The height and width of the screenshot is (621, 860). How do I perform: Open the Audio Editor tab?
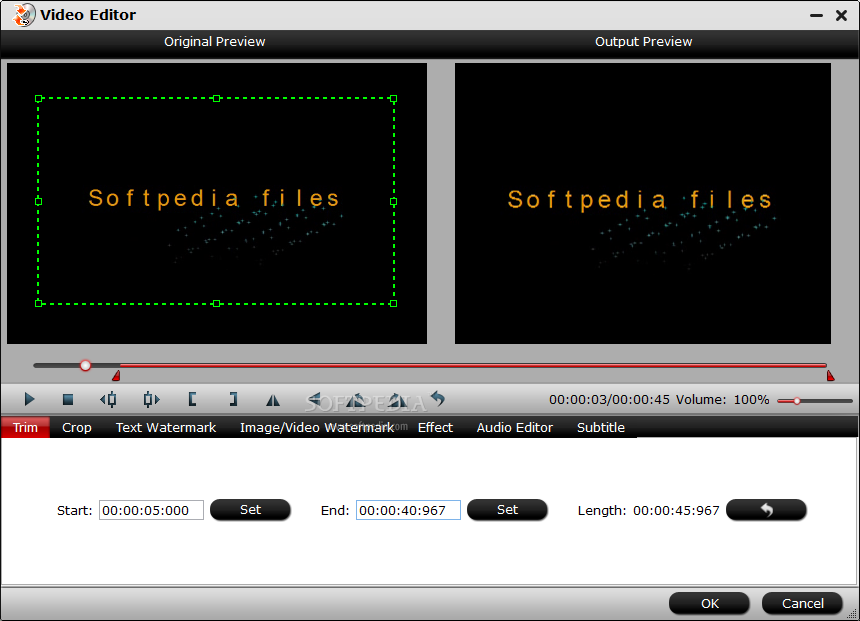pos(514,427)
